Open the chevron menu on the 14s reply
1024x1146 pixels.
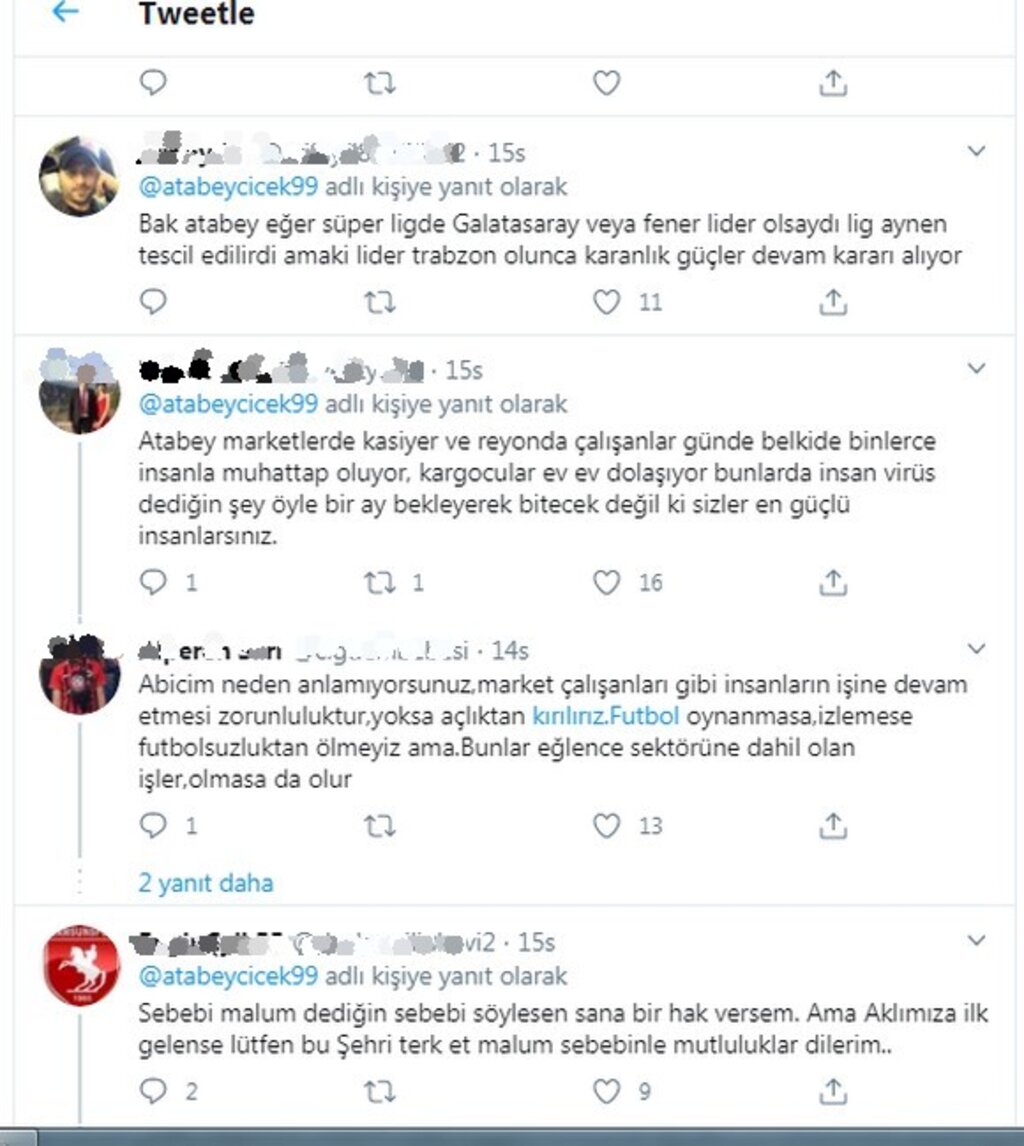976,649
